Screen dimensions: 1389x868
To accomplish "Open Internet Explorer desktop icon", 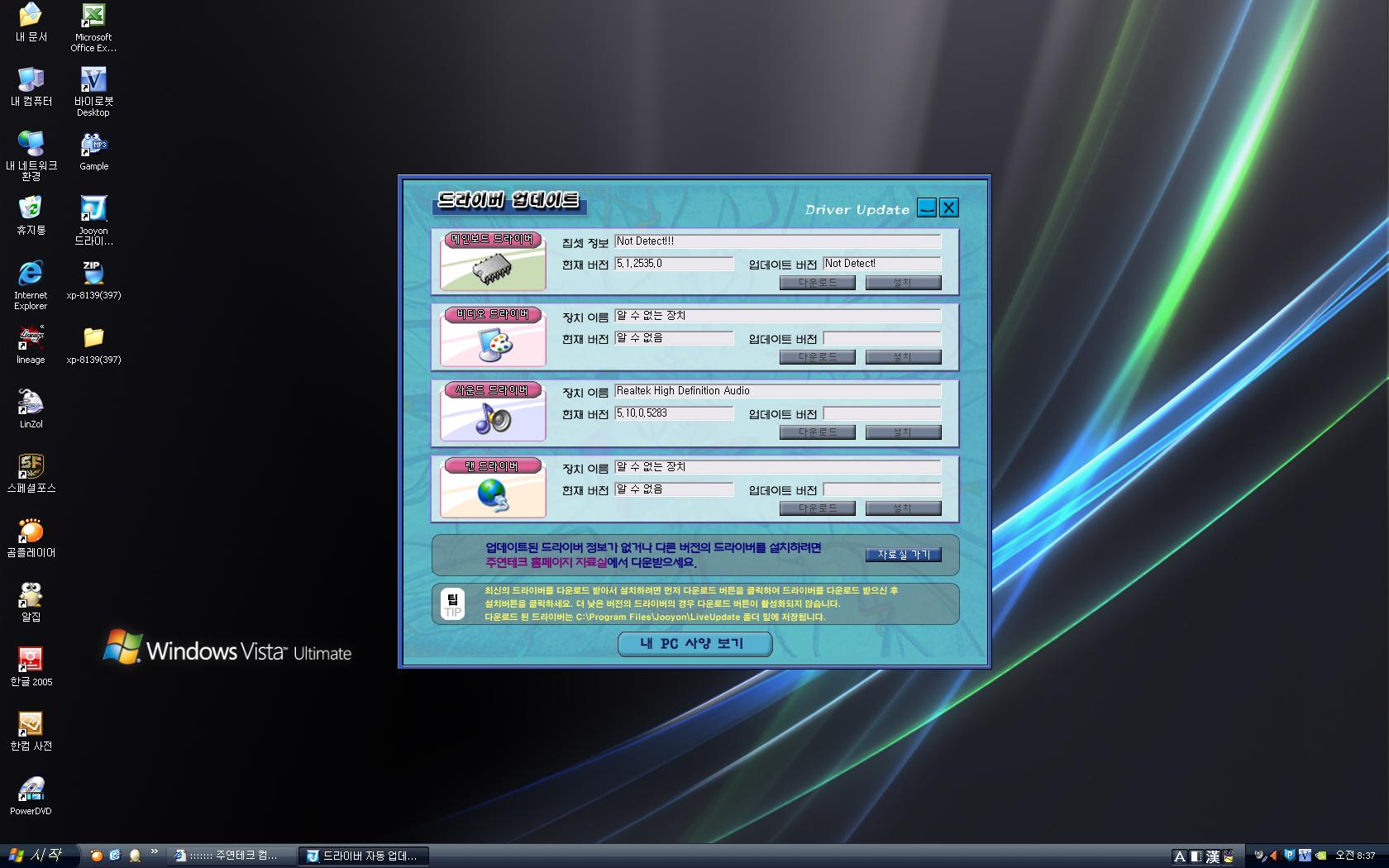I will pos(31,285).
